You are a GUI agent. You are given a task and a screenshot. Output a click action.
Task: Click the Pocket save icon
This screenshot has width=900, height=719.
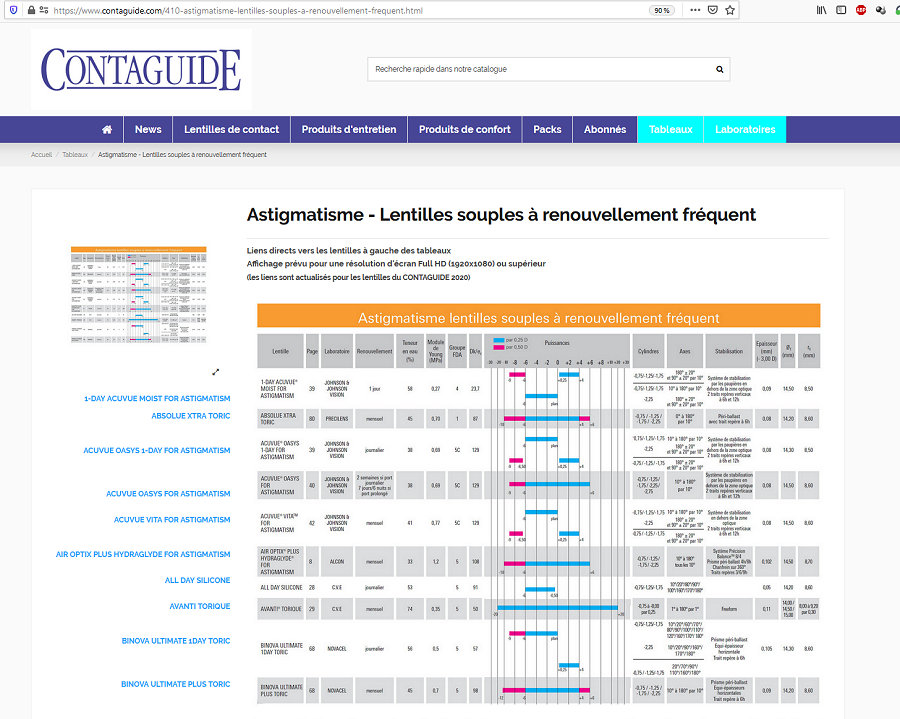(711, 10)
